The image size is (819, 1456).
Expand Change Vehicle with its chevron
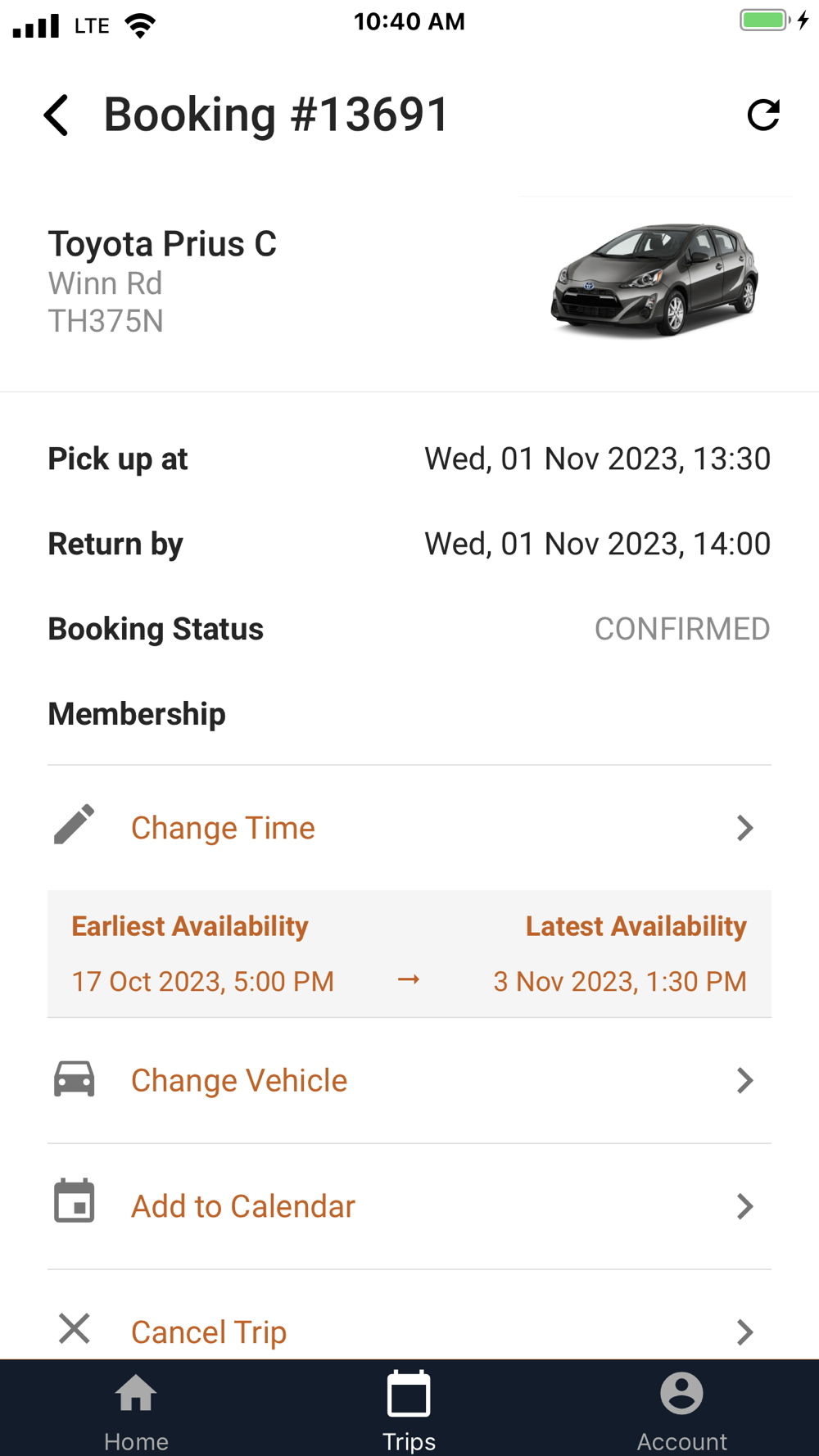(x=744, y=1080)
